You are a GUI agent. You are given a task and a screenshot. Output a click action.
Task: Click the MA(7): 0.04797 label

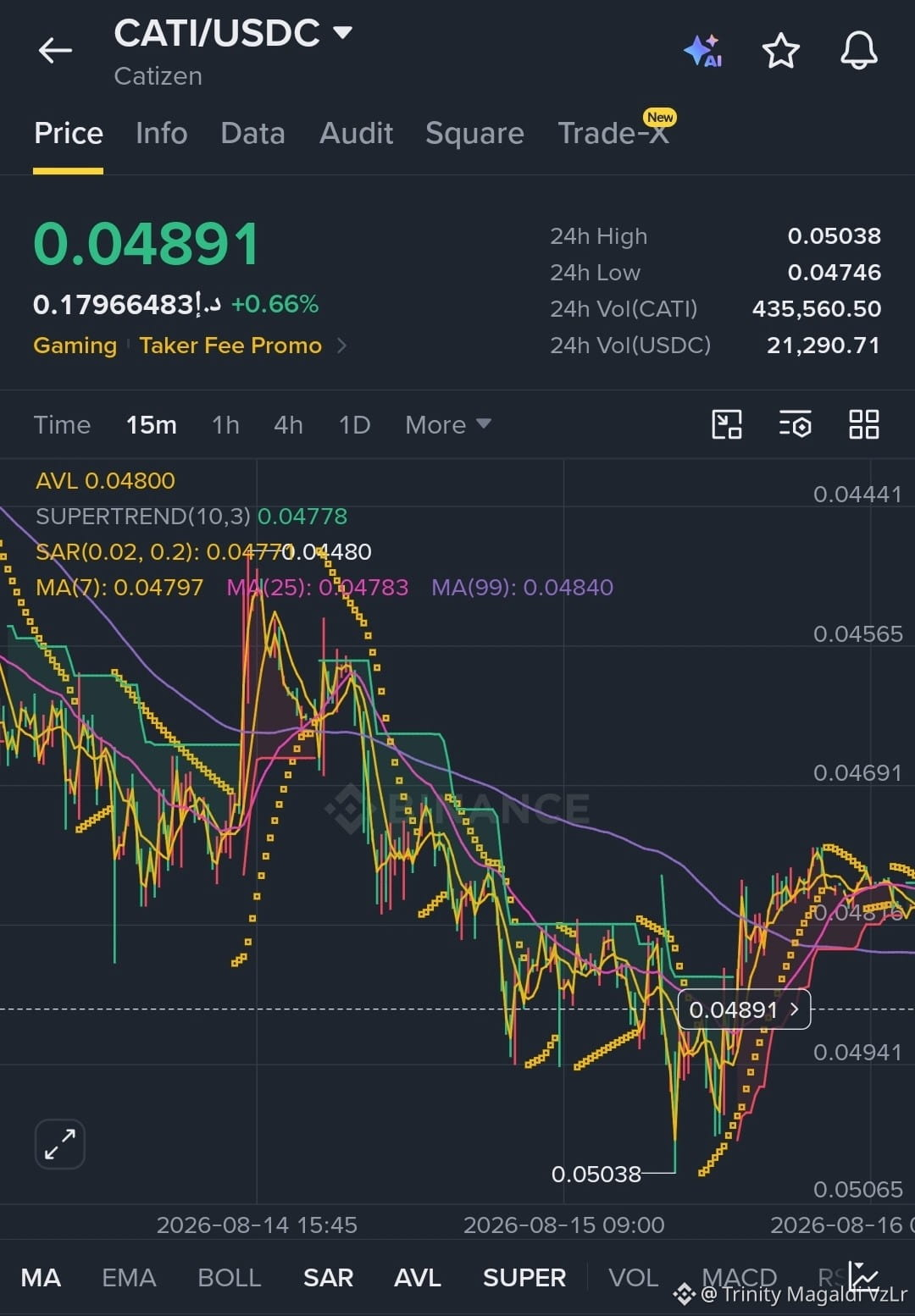119,587
